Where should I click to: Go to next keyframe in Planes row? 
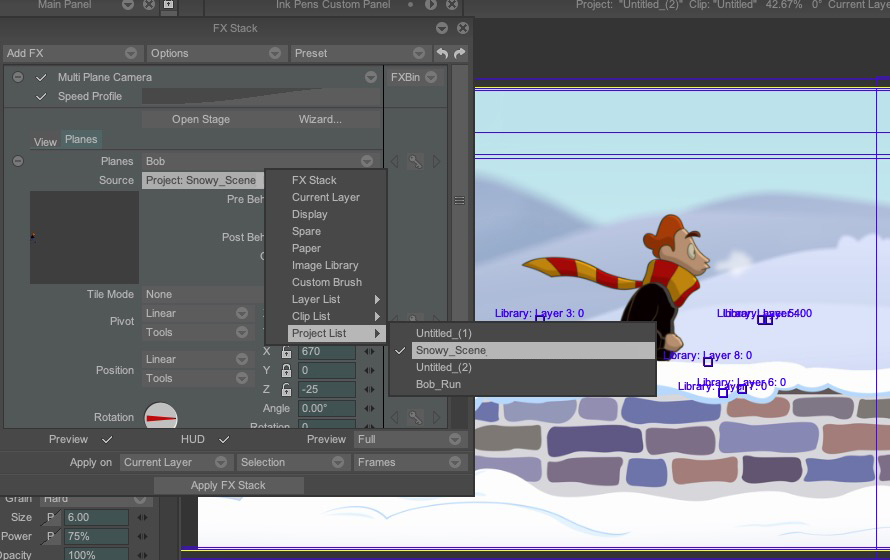pyautogui.click(x=436, y=162)
